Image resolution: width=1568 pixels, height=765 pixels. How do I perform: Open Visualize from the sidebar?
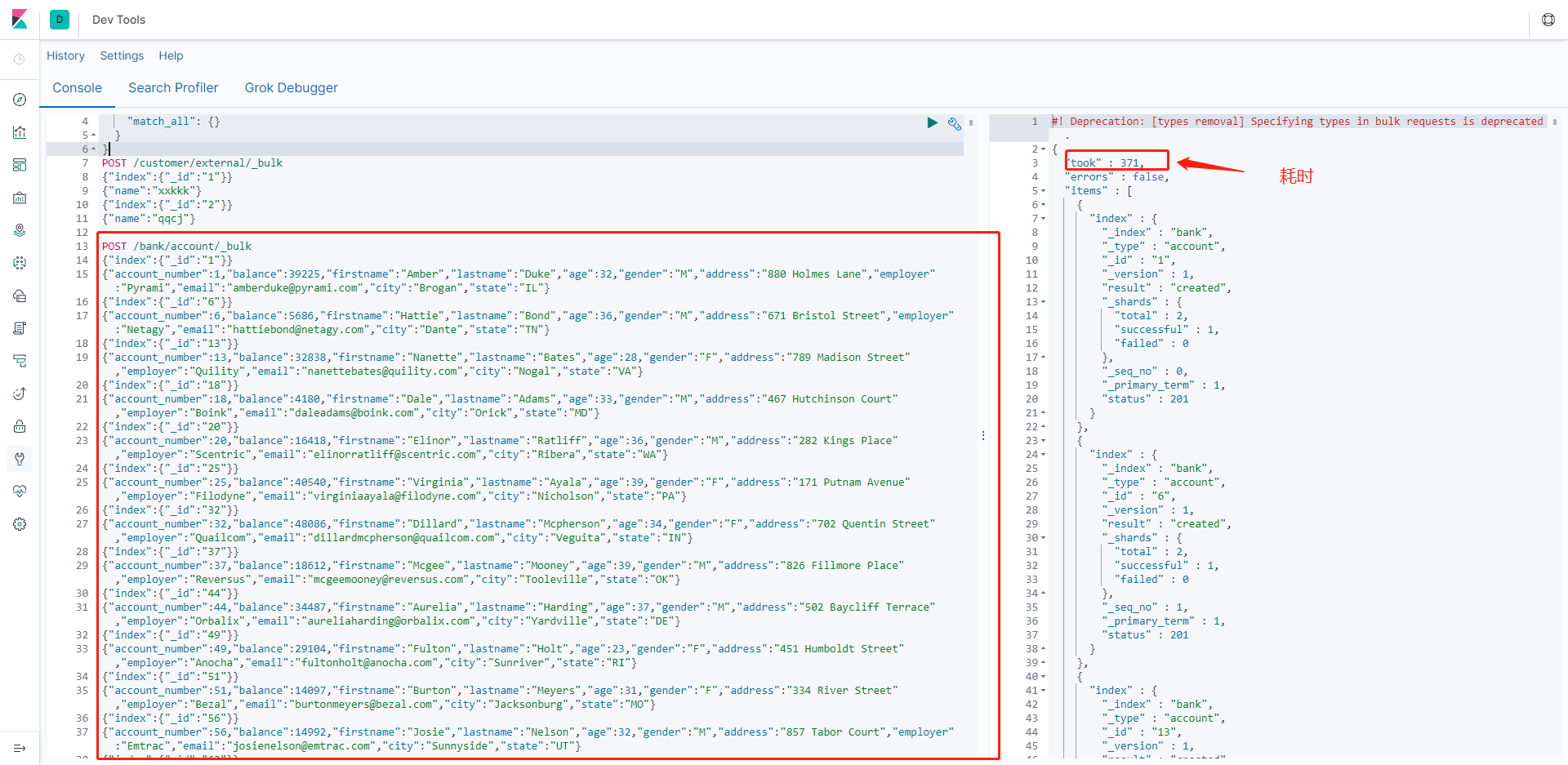[x=20, y=132]
